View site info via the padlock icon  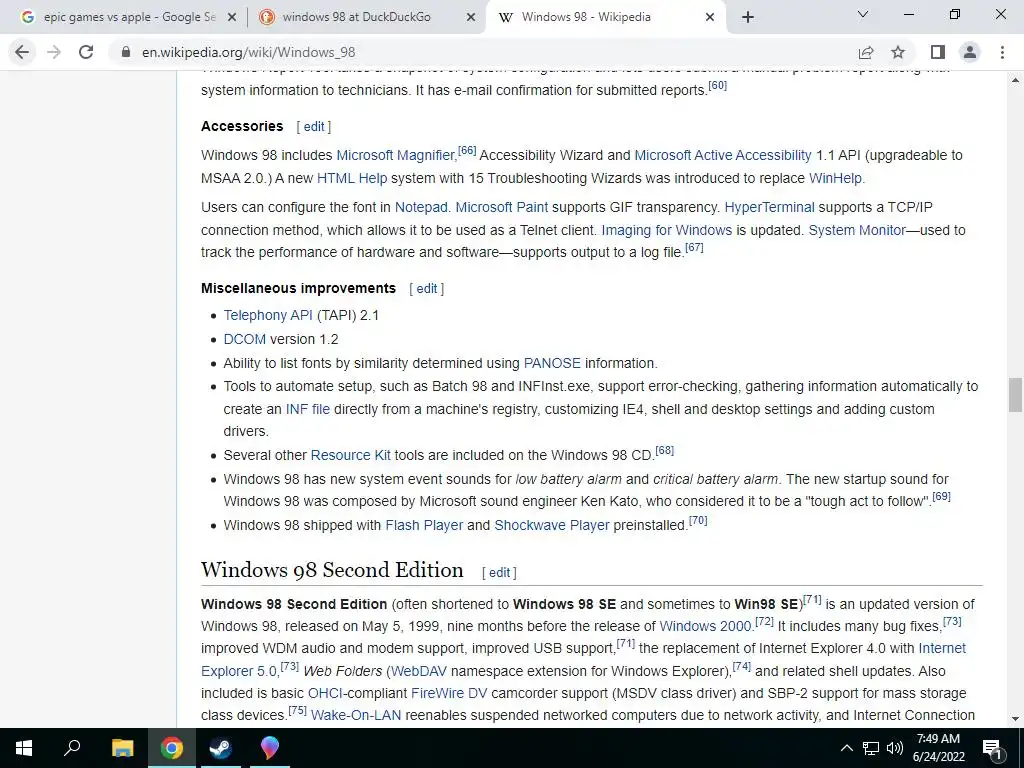126,52
